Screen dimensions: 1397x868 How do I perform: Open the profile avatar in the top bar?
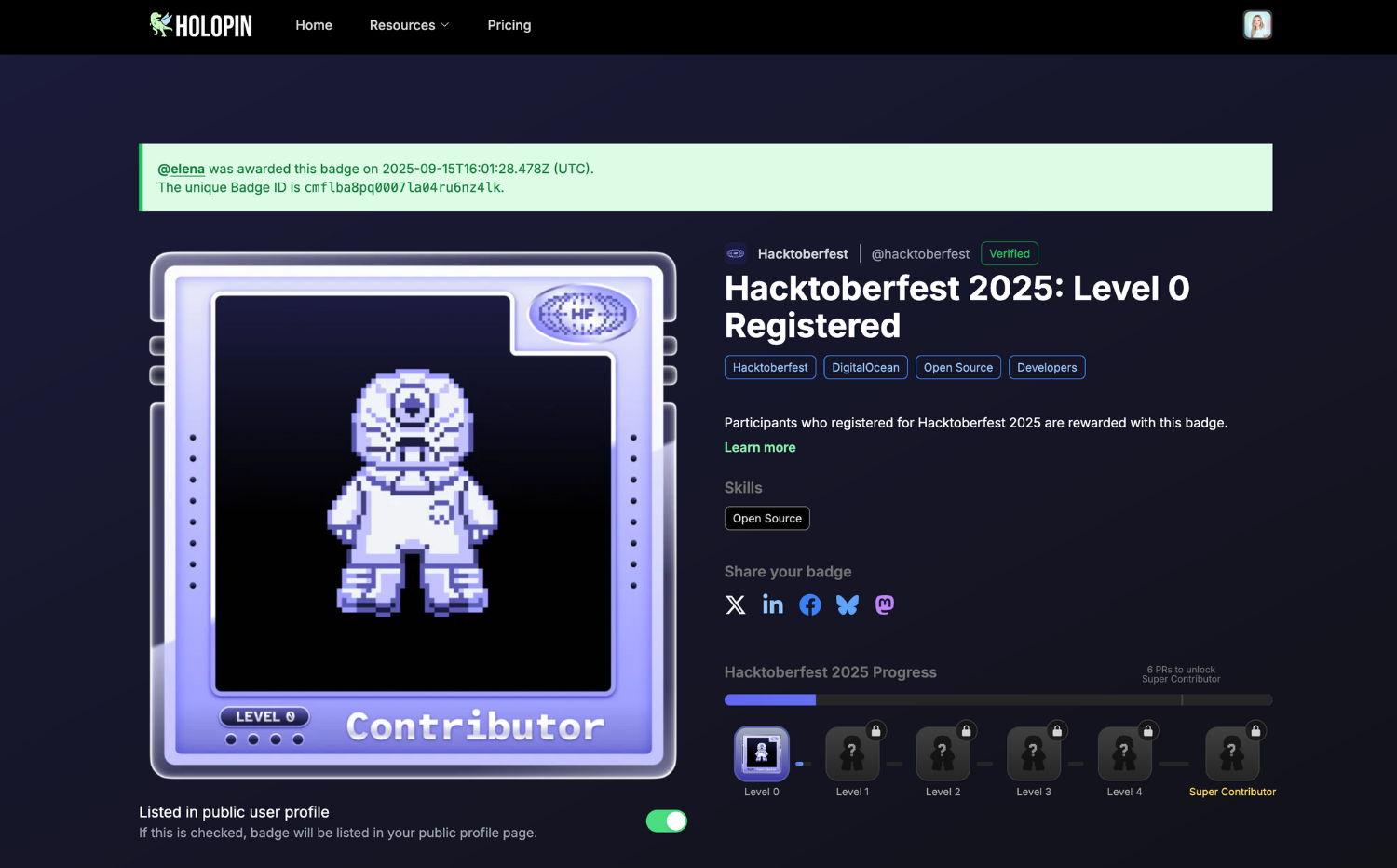click(1256, 24)
